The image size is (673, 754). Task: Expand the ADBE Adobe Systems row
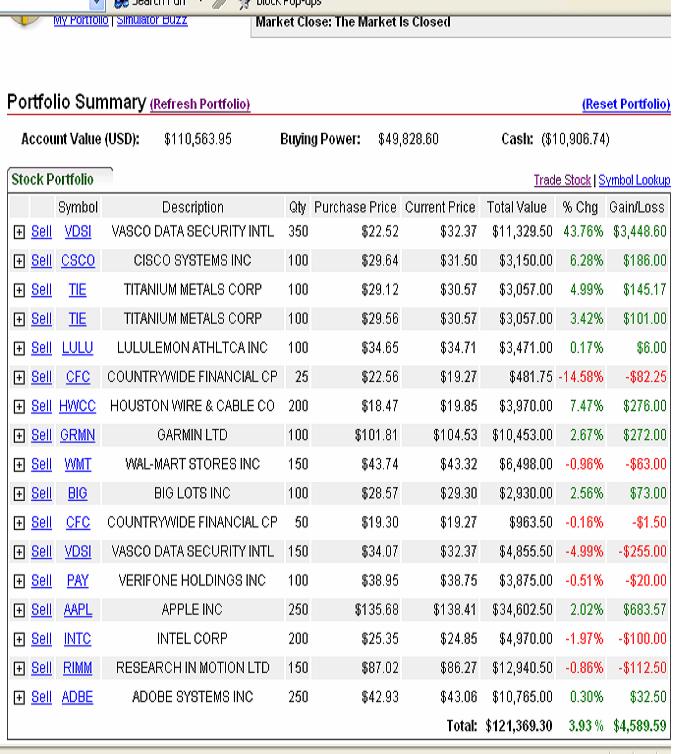point(19,697)
